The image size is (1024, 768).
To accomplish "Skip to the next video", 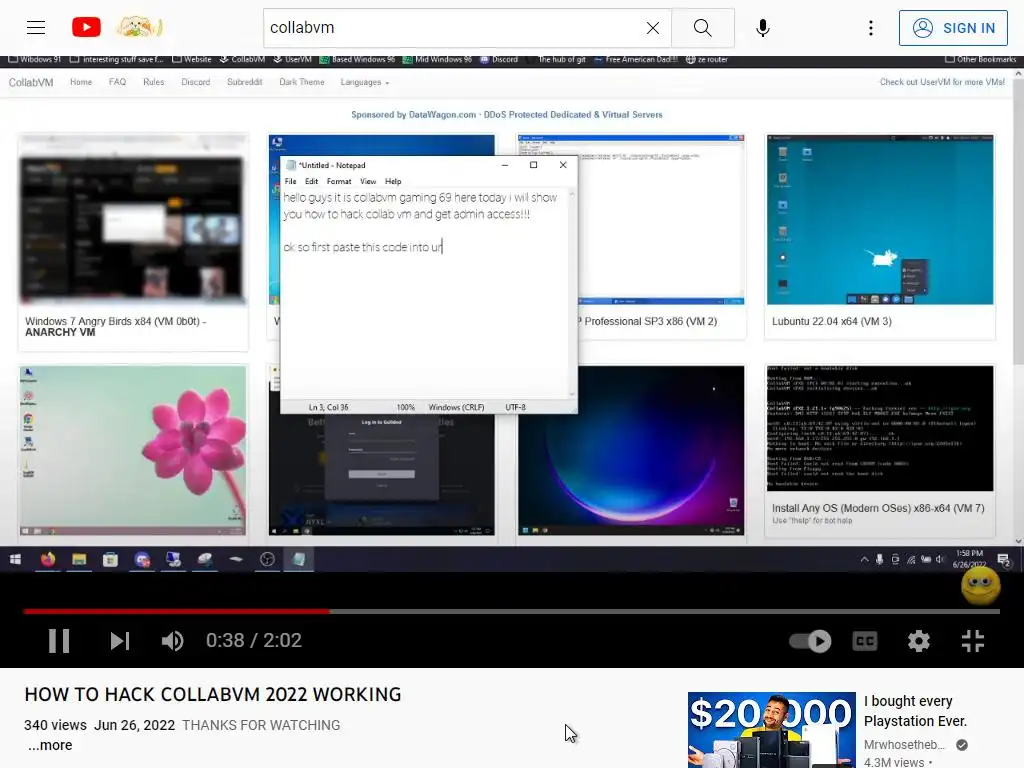I will [x=120, y=641].
